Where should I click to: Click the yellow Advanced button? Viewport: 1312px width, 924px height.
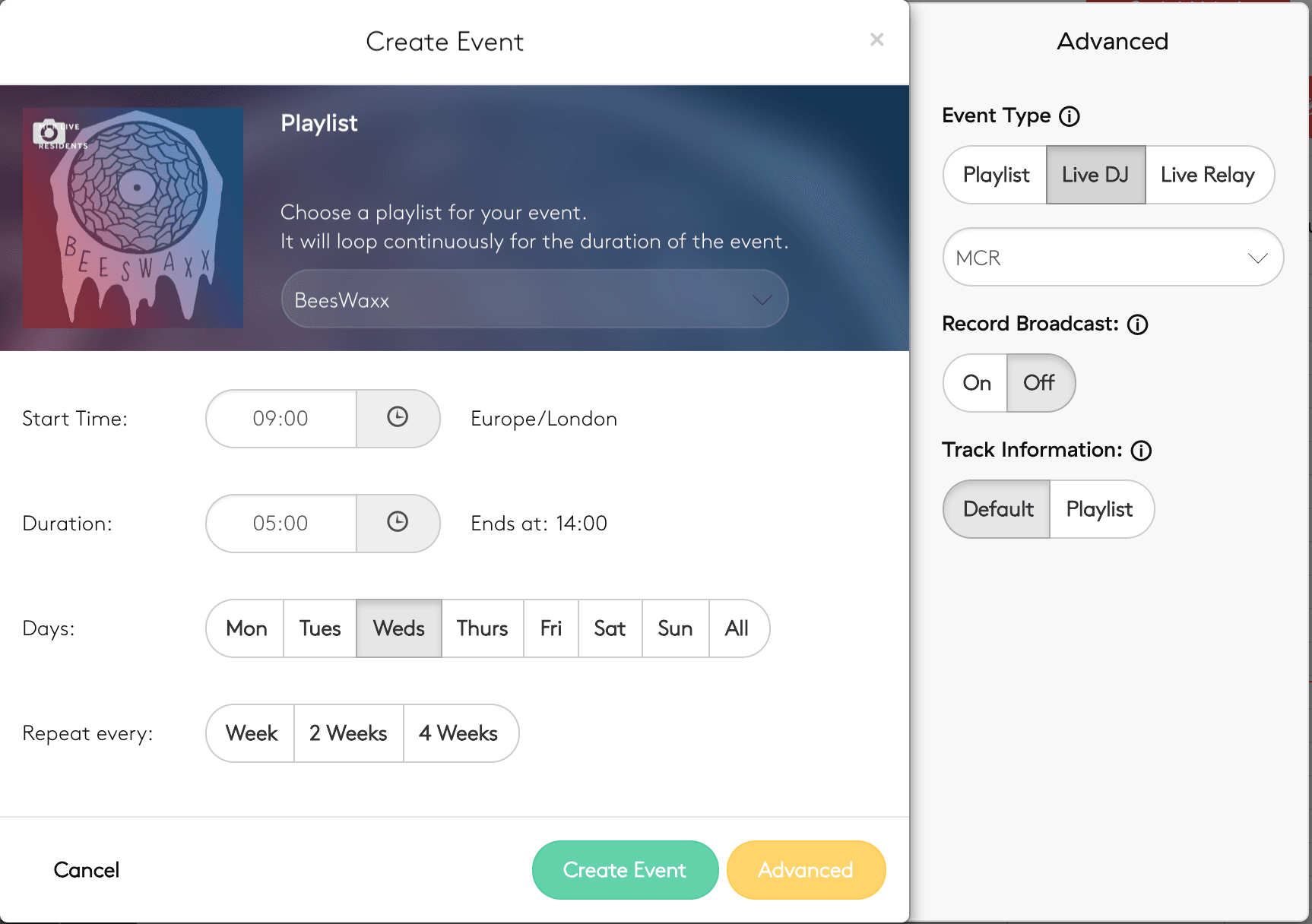tap(806, 870)
